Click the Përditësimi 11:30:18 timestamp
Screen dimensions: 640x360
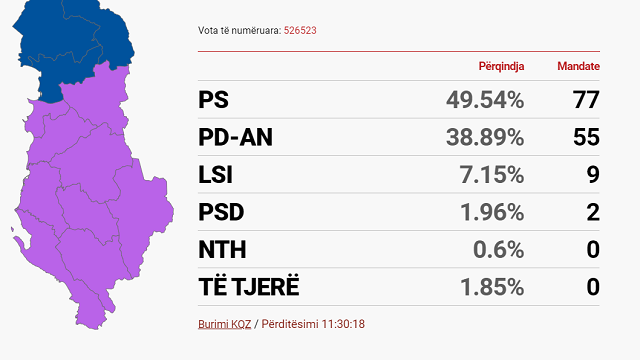click(313, 324)
